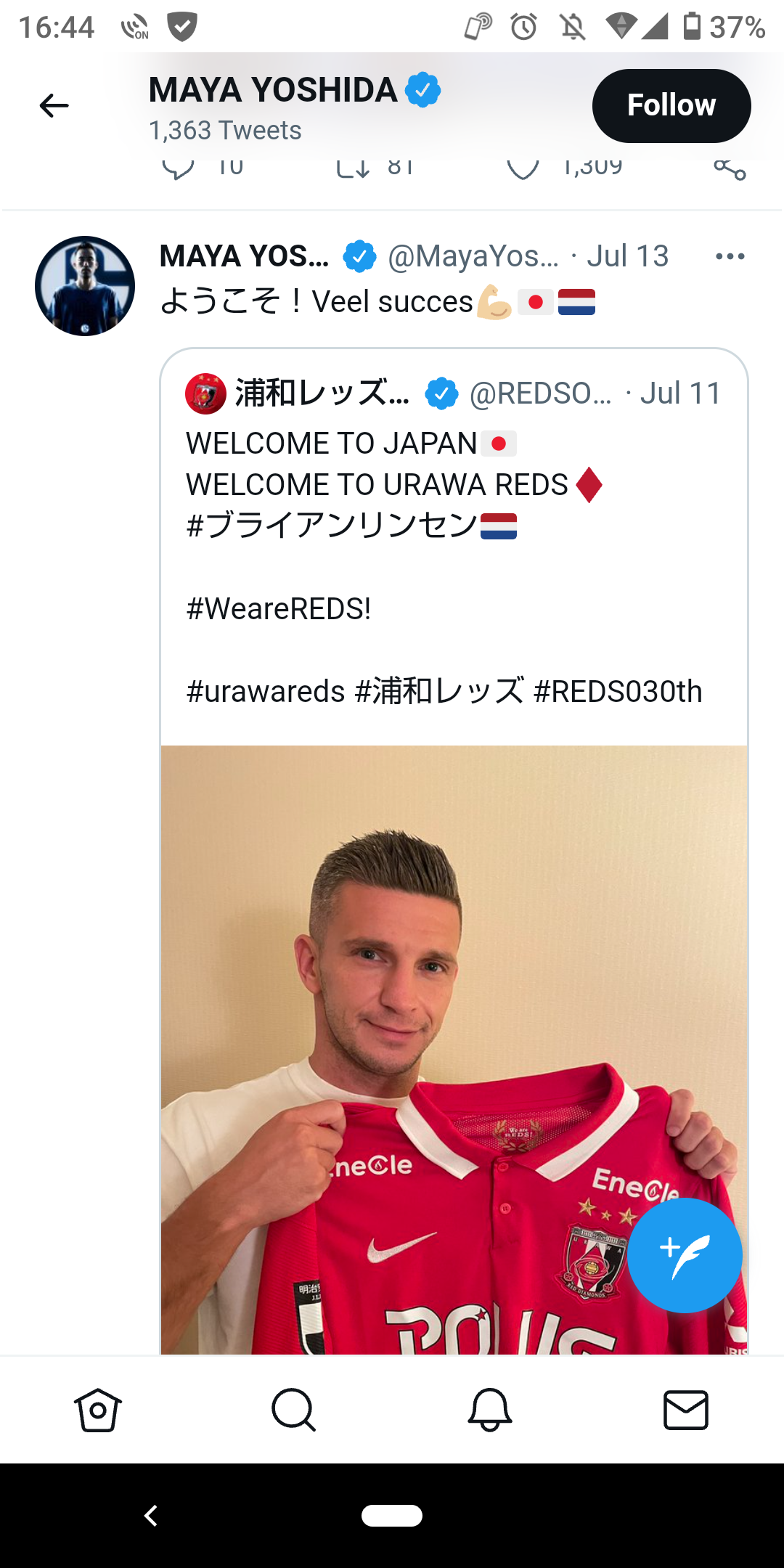Open the #ブライアンリンセン hashtag
Viewport: 784px width, 1568px height.
pos(332,526)
